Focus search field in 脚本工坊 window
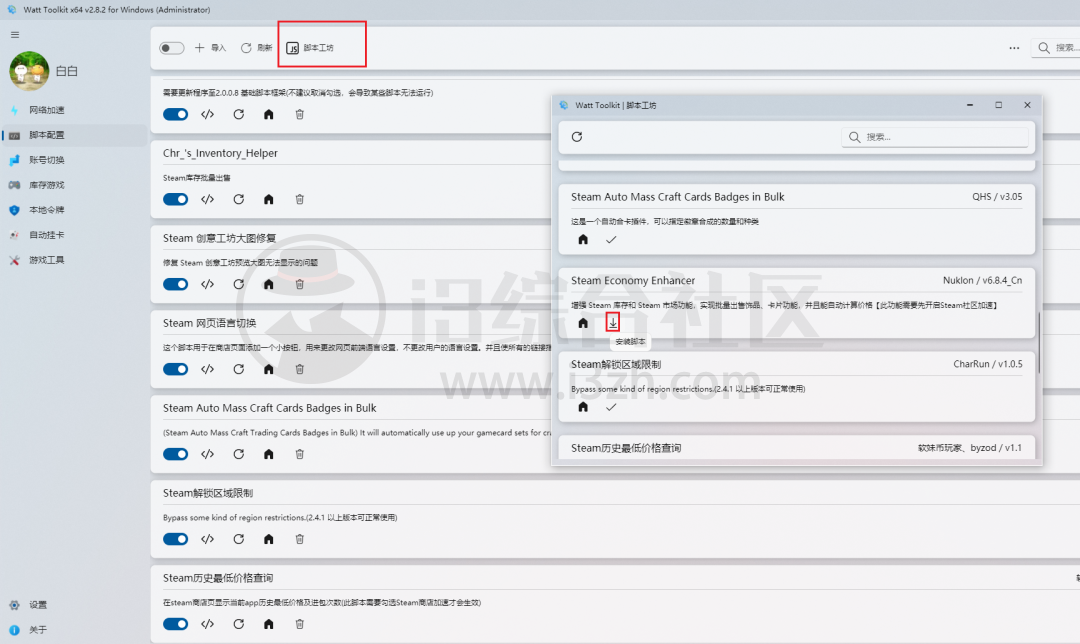 (935, 137)
